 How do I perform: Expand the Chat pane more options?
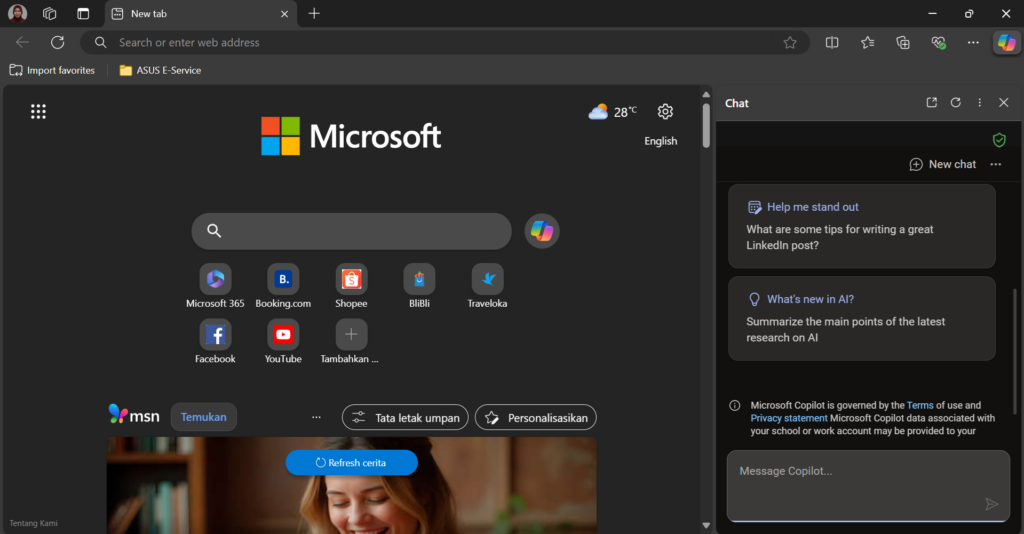(x=980, y=103)
